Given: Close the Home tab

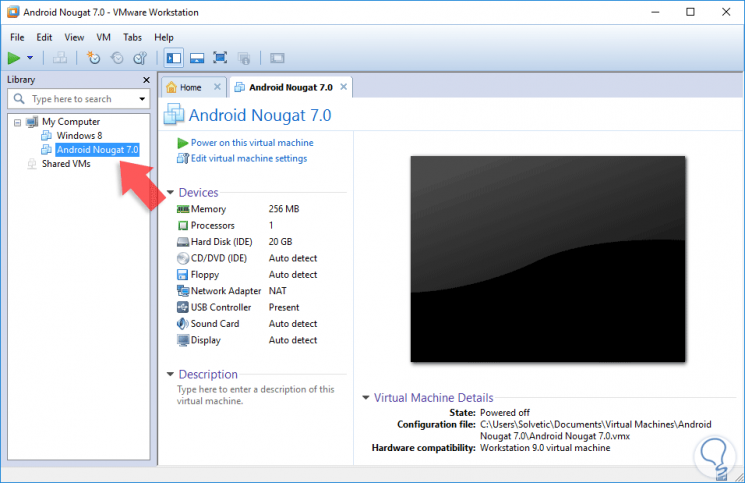Looking at the screenshot, I should 217,87.
